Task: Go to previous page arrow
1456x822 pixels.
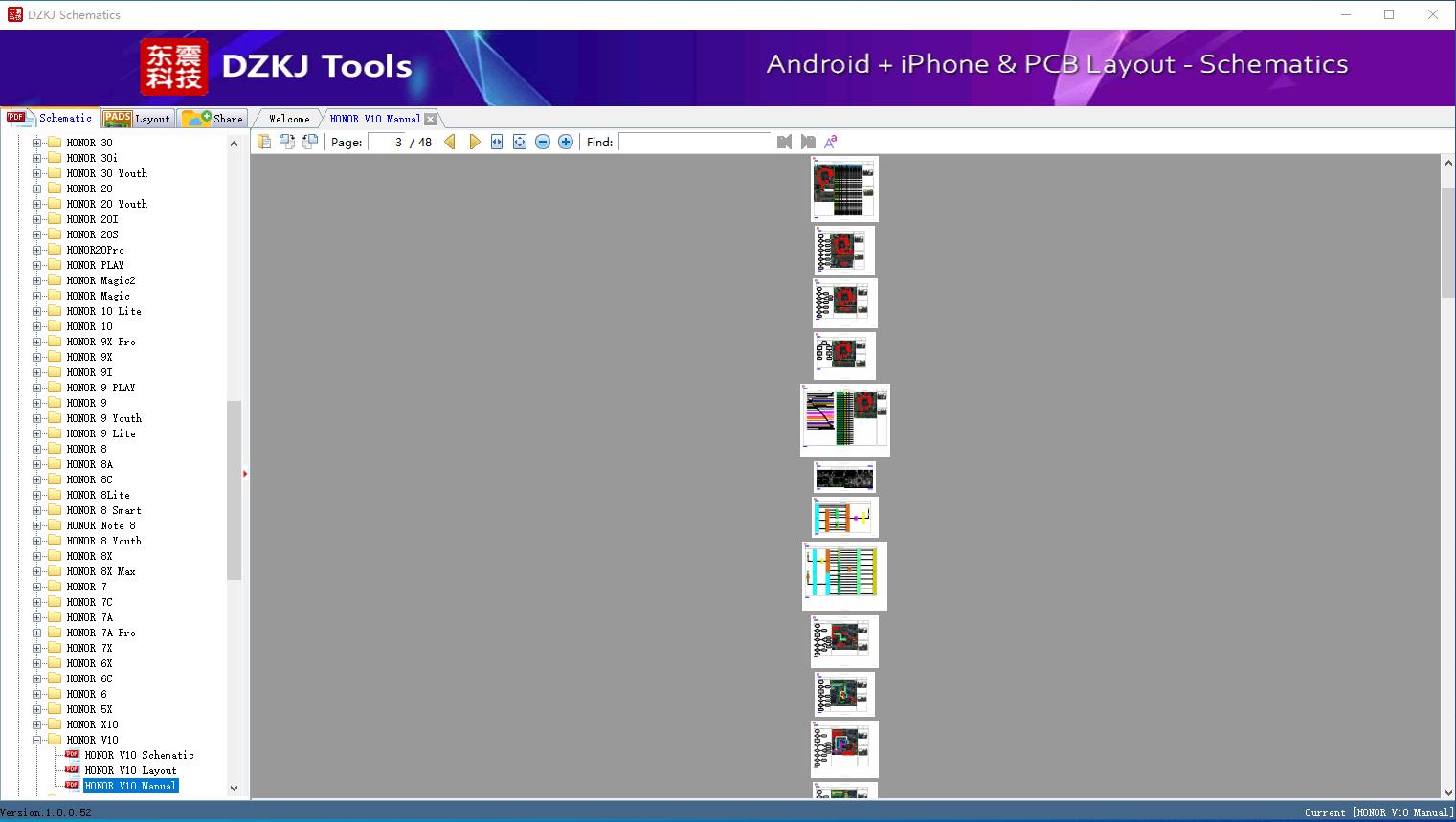Action: click(450, 142)
